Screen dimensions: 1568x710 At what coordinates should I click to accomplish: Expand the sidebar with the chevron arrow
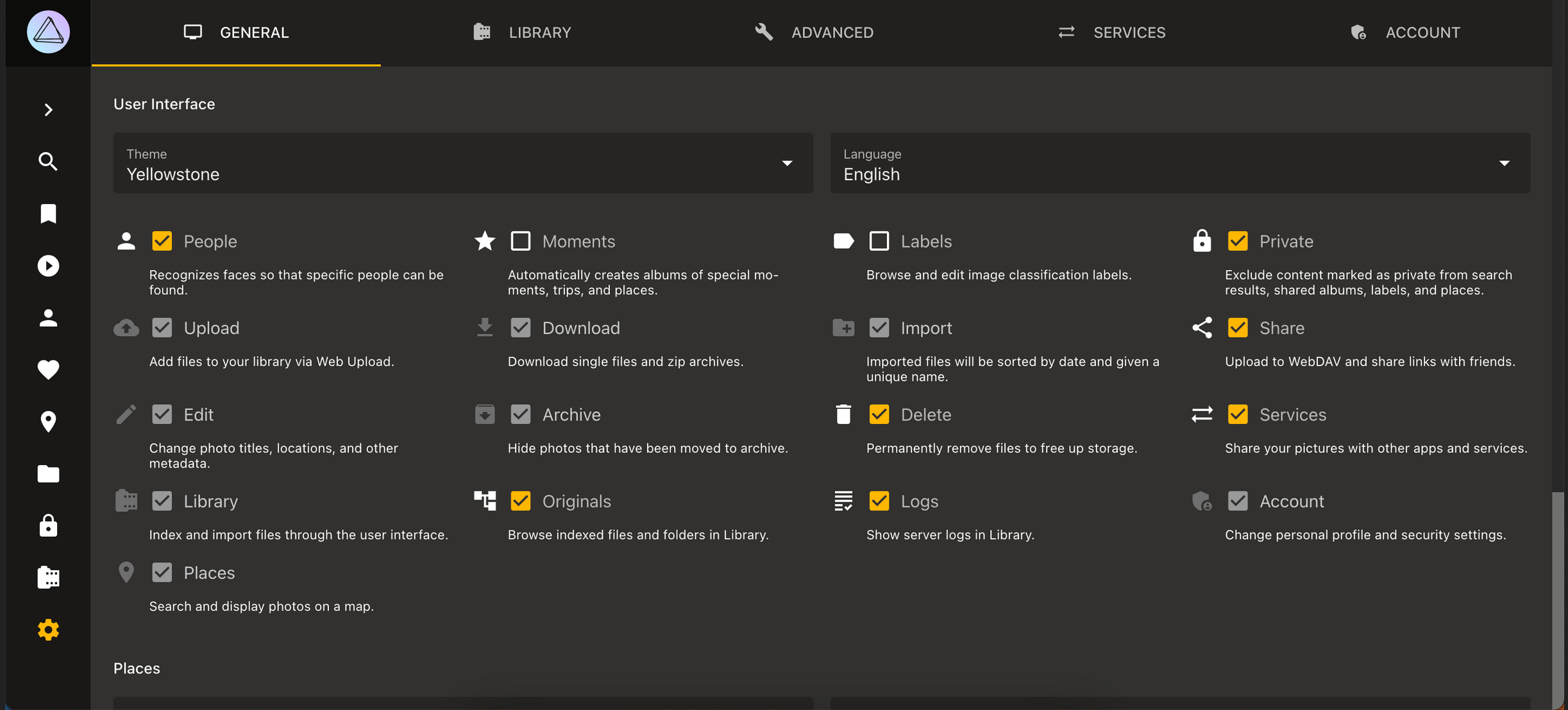48,110
